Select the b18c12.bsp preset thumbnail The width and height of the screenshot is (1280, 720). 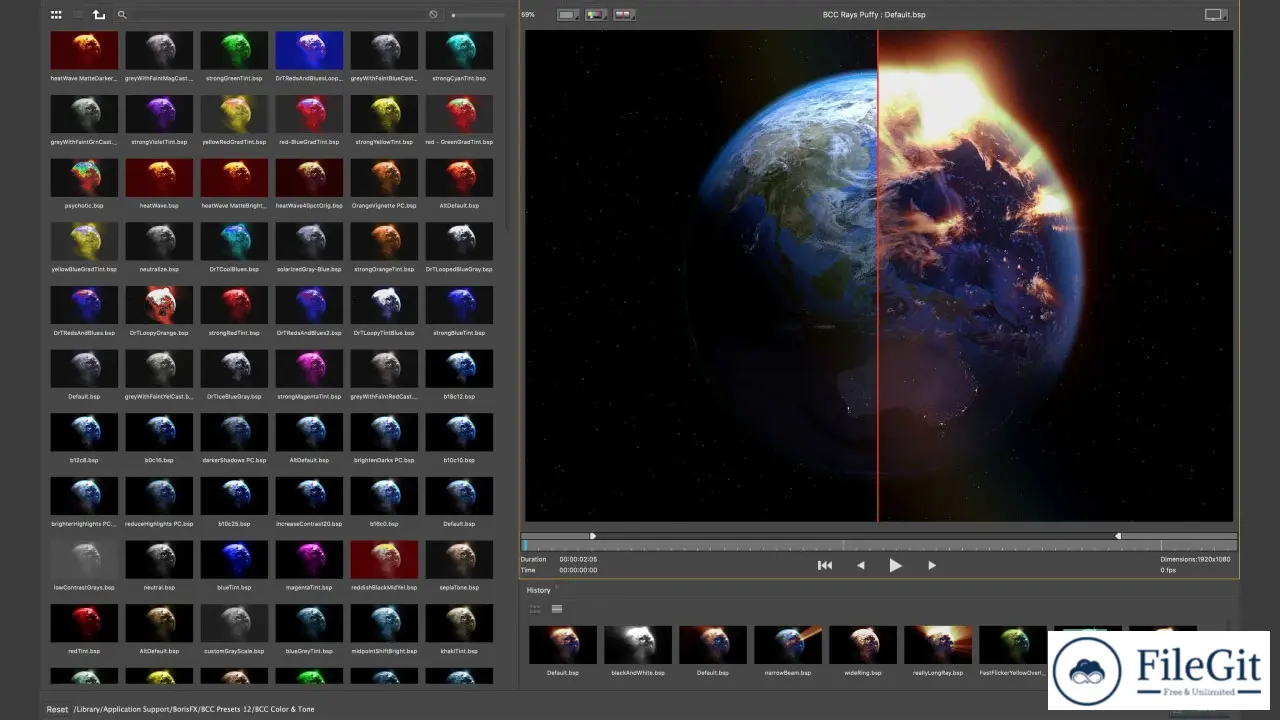(459, 369)
